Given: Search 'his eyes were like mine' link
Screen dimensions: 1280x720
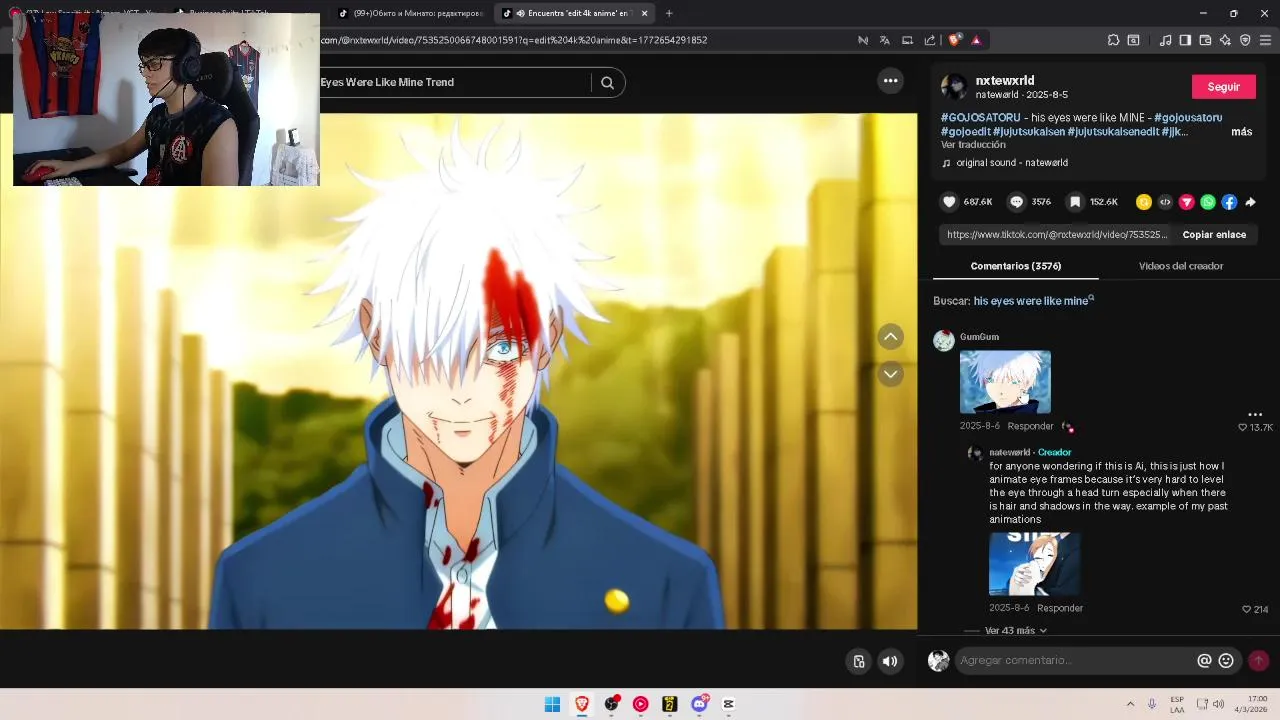Looking at the screenshot, I should (x=1030, y=301).
